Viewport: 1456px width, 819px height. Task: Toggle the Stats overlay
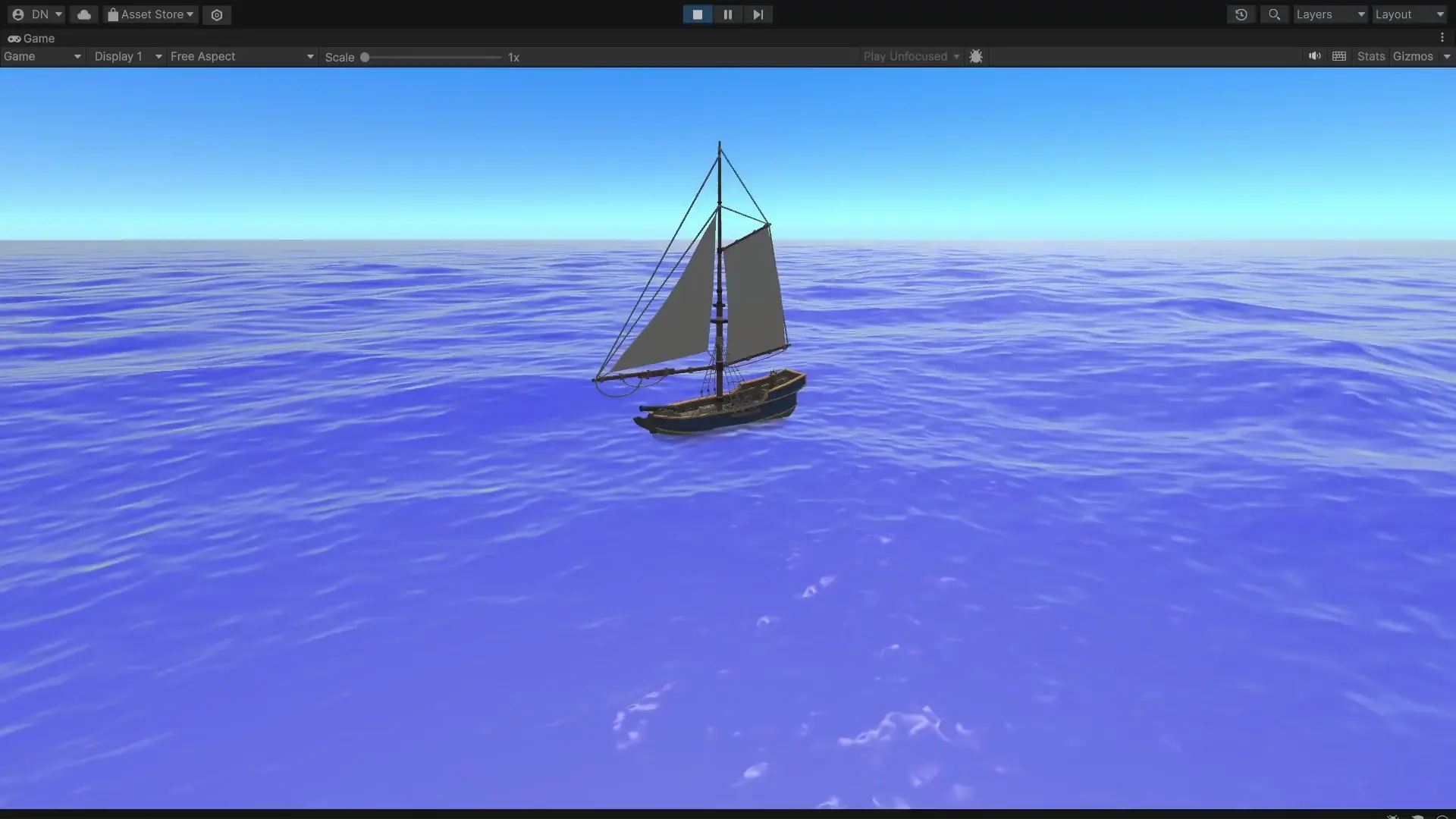tap(1371, 56)
